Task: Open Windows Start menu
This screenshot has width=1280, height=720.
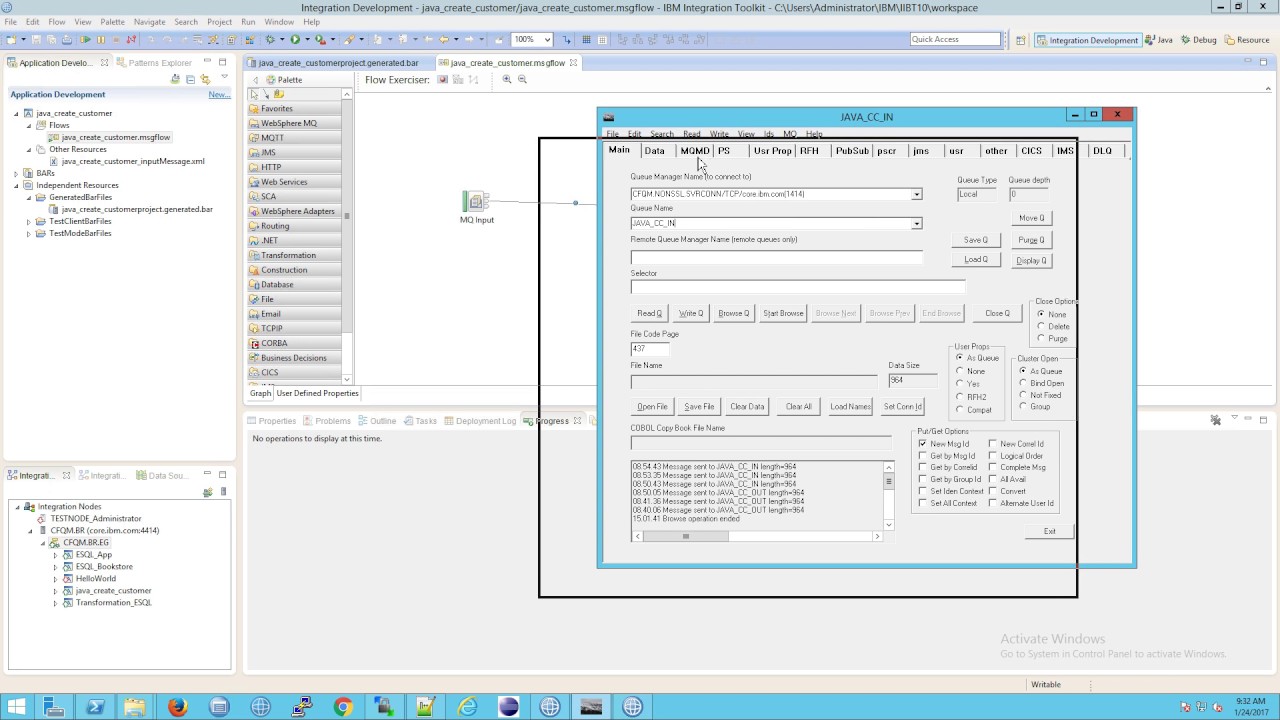Action: coord(18,707)
